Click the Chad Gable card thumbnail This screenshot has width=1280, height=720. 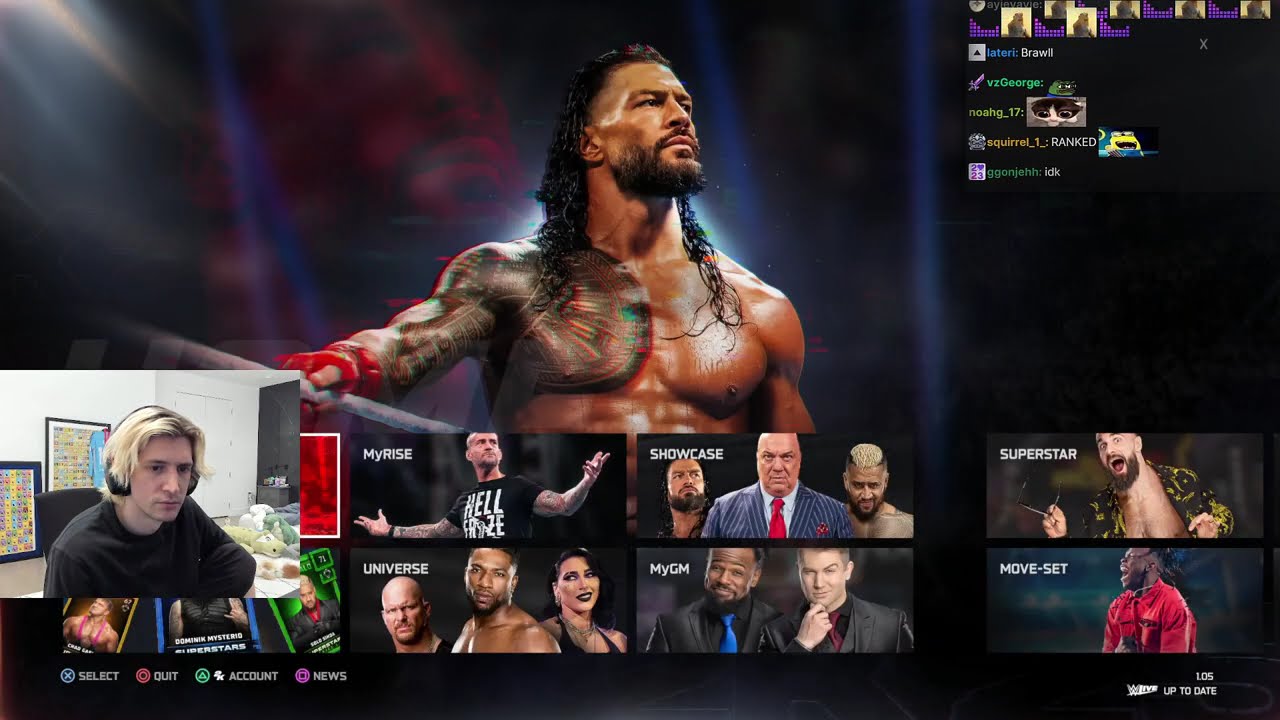point(99,625)
